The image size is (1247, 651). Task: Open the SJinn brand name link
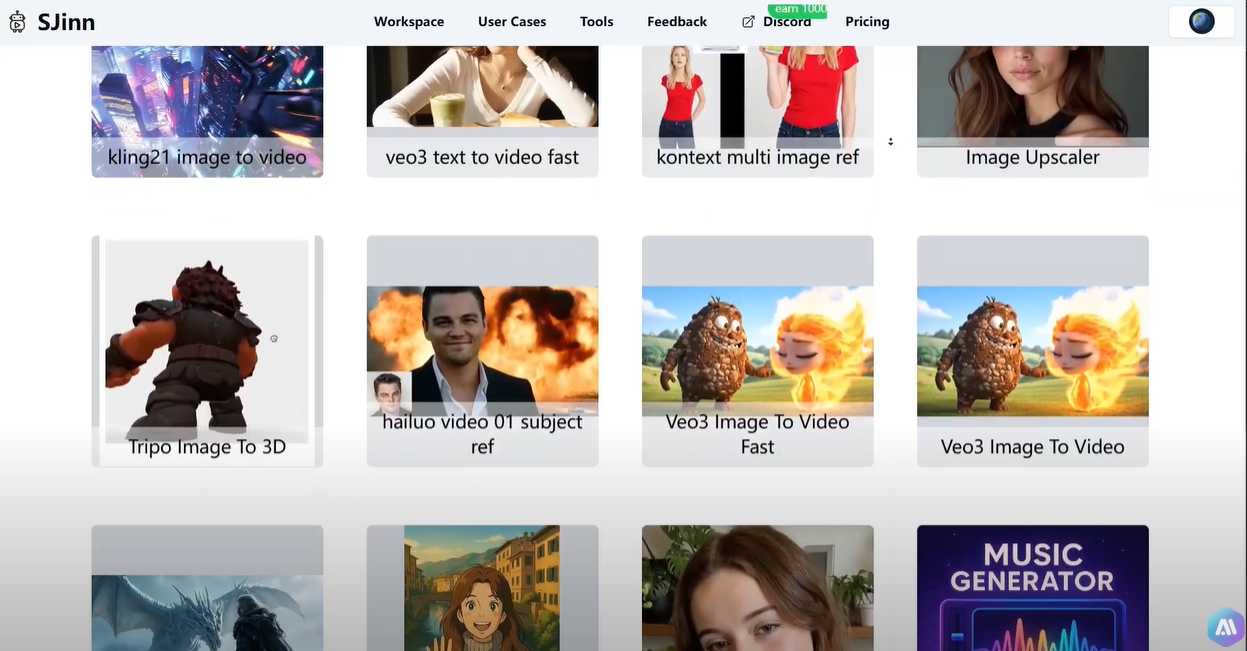(66, 21)
